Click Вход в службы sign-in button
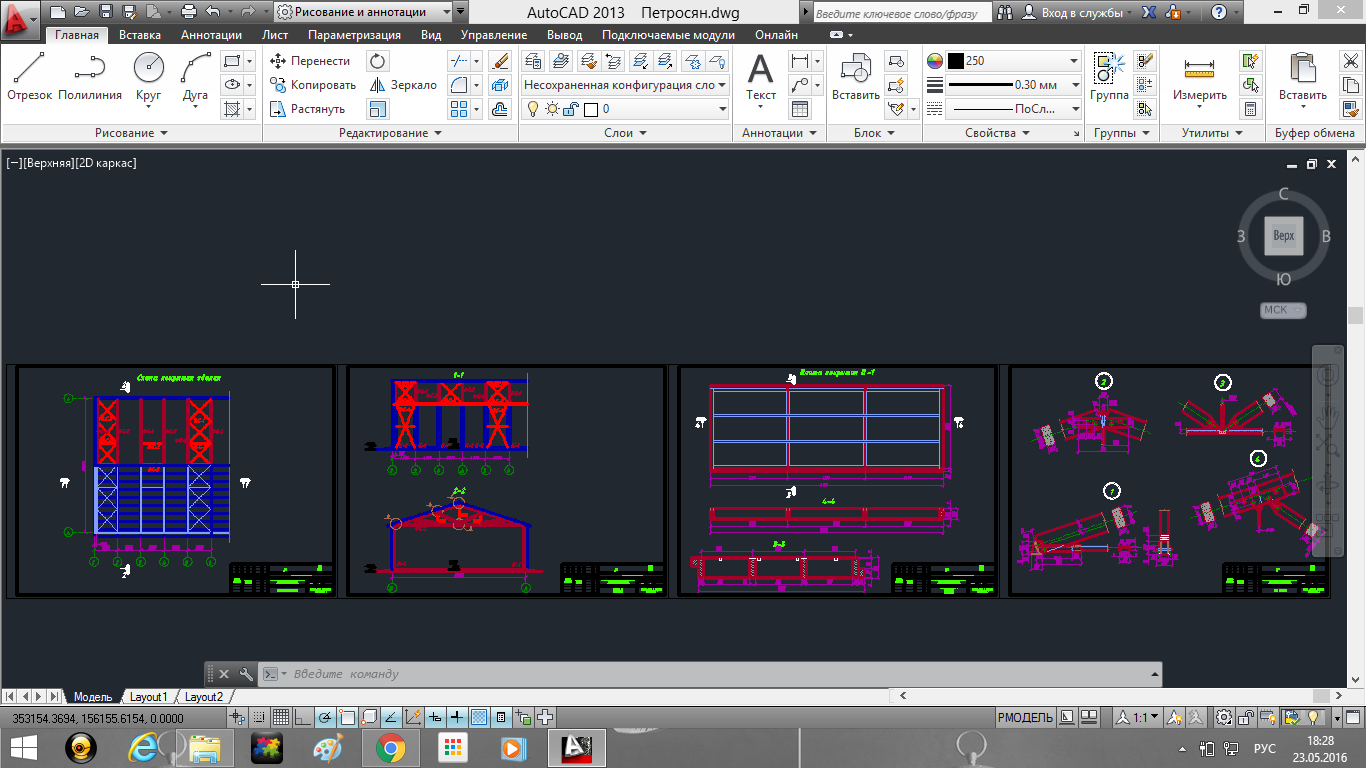The image size is (1366, 768). point(1075,12)
